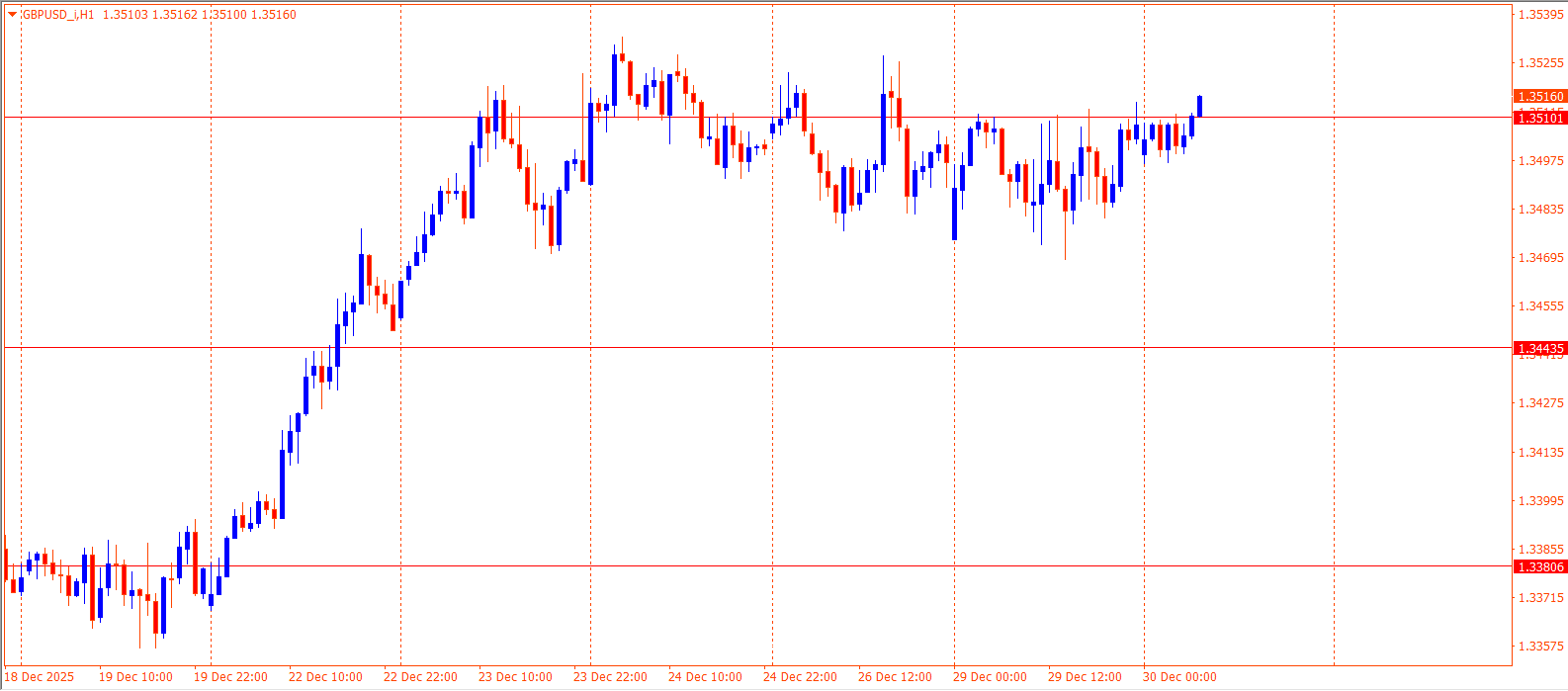Click the OHLC values 1.35103 1.35162 1.35100 1.35160
1568x691 pixels.
(199, 15)
